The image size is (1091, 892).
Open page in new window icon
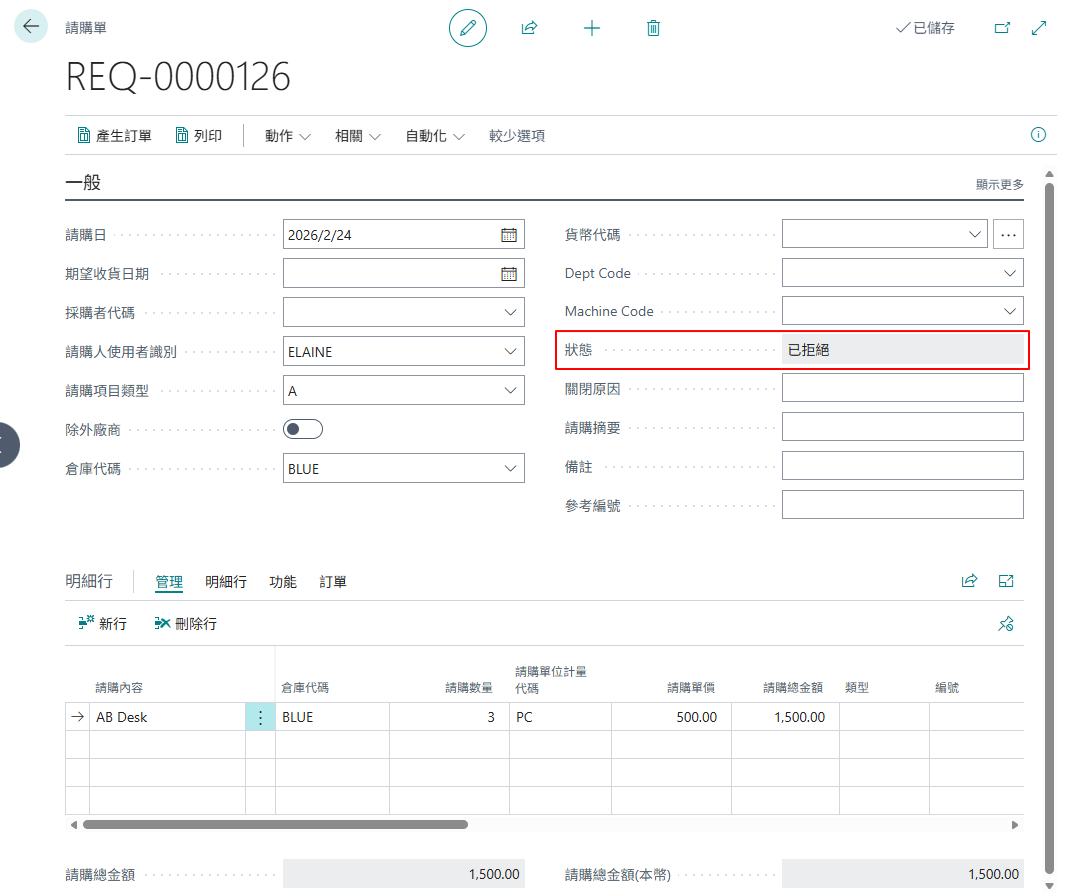pos(1002,28)
